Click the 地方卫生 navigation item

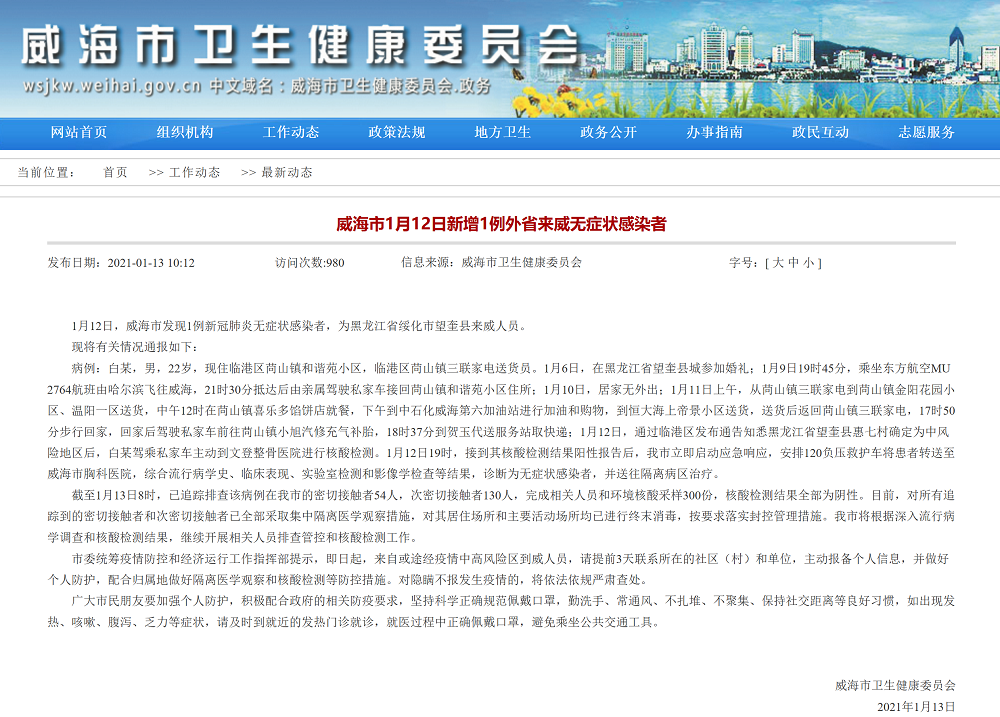[503, 132]
